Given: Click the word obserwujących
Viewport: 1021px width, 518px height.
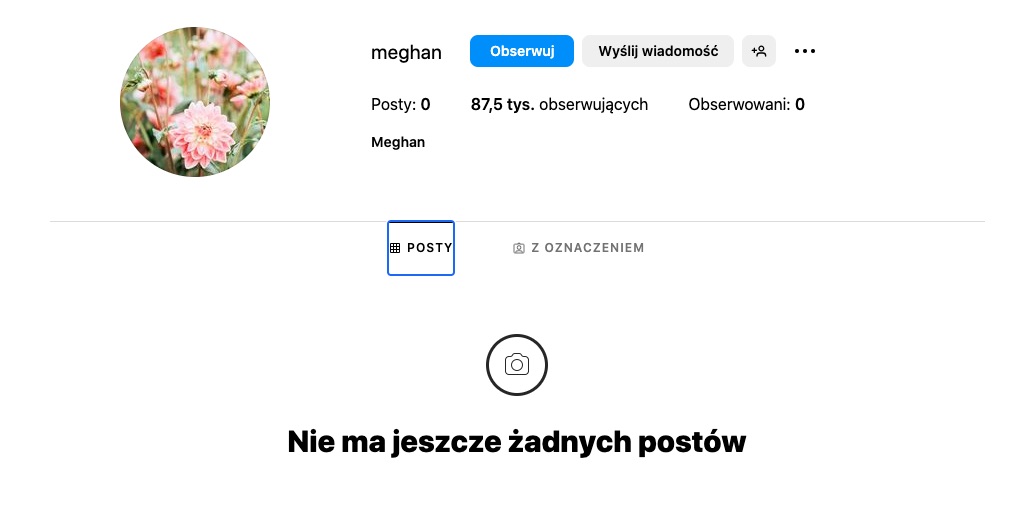Looking at the screenshot, I should pyautogui.click(x=593, y=104).
